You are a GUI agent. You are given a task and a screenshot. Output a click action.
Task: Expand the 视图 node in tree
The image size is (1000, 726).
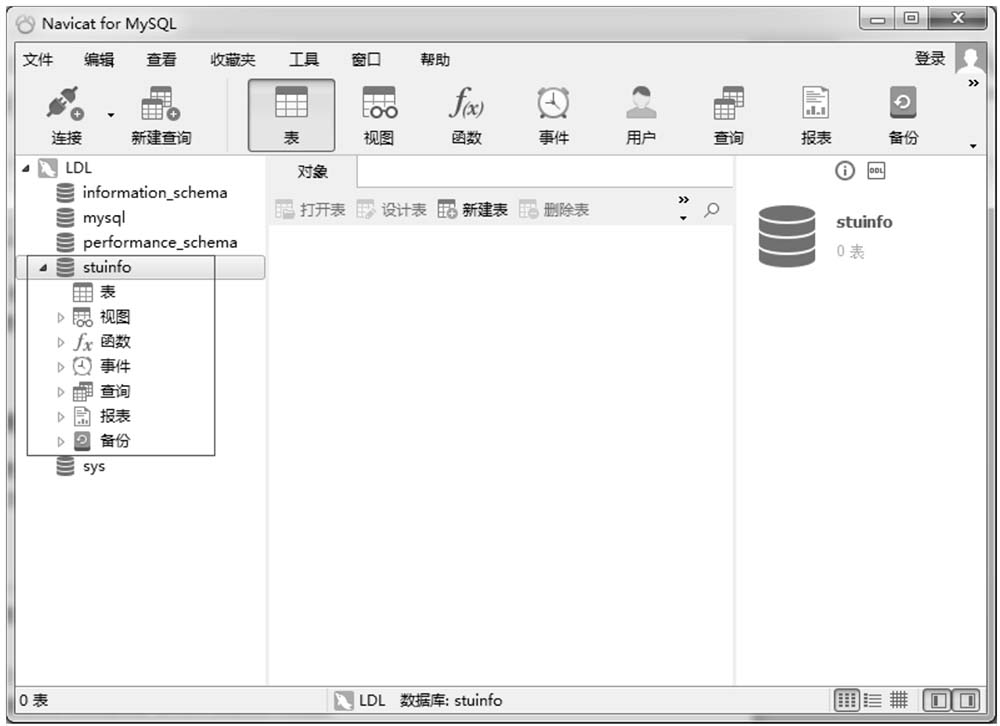[x=61, y=318]
